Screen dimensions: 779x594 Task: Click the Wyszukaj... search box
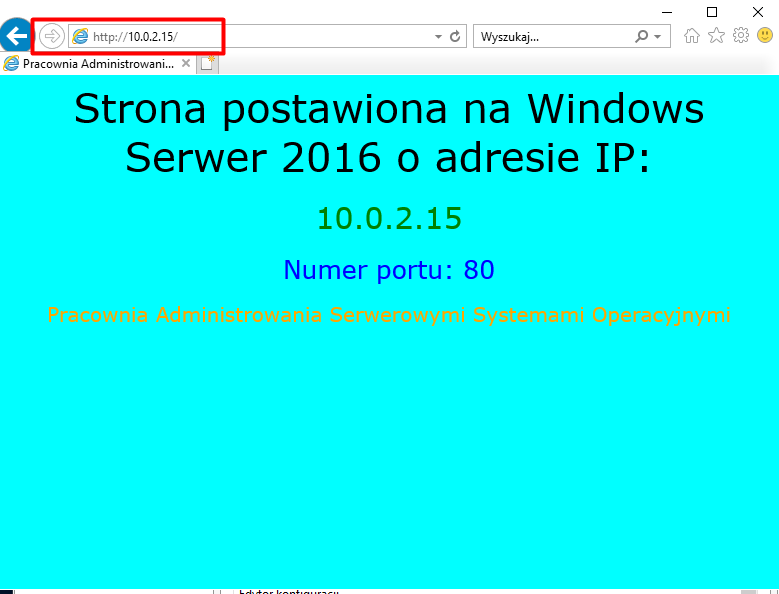[x=550, y=37]
